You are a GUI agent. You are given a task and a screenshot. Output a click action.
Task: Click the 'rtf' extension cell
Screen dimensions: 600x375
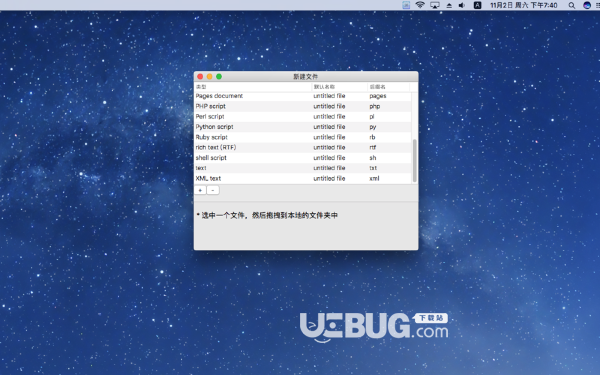click(x=373, y=148)
